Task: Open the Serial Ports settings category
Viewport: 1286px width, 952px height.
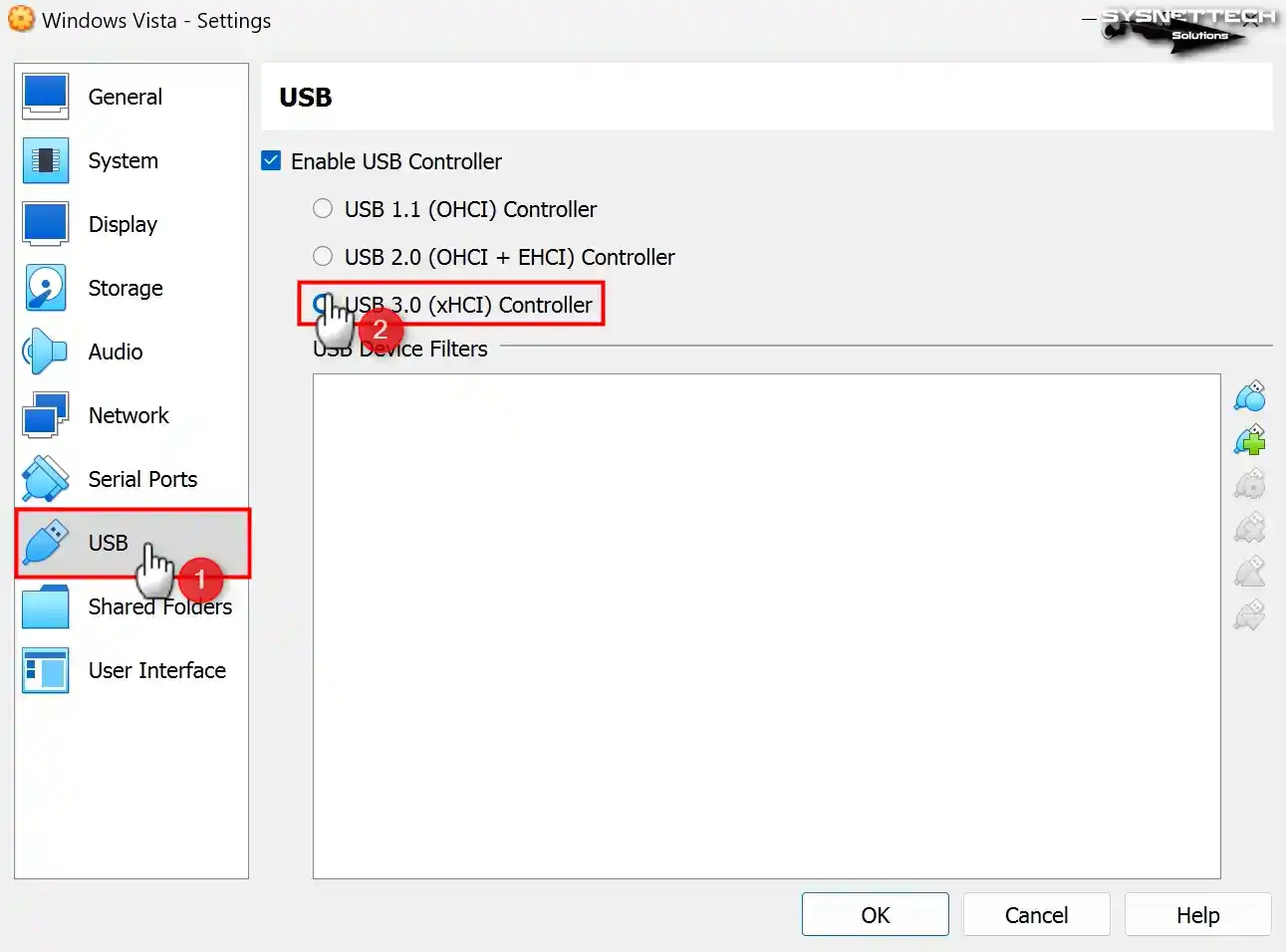Action: click(130, 479)
